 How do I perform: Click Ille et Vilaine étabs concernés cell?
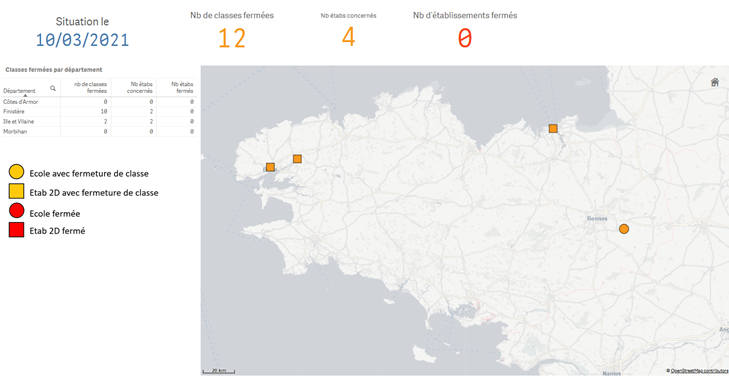click(x=134, y=121)
